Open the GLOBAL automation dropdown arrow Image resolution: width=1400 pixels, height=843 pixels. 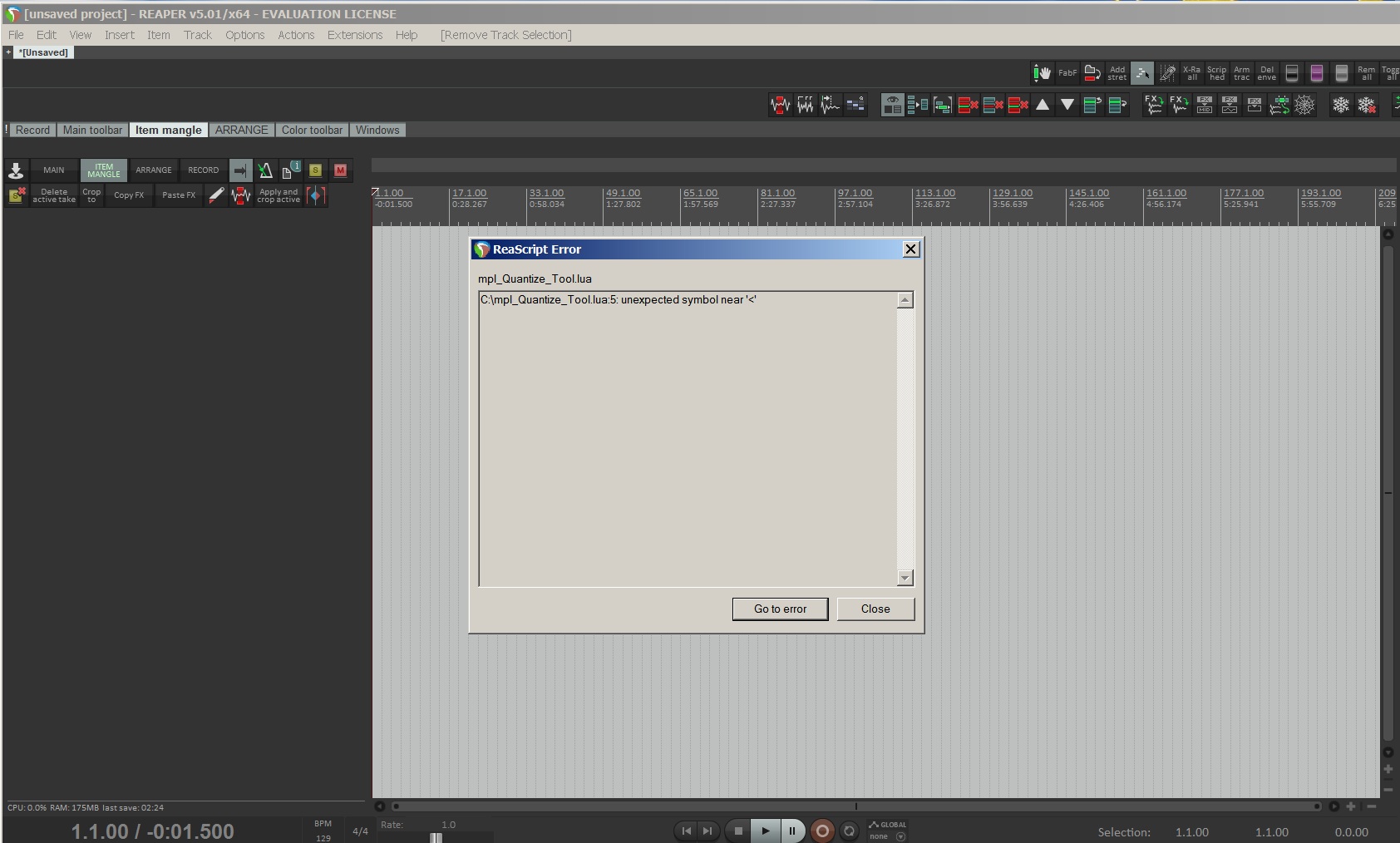click(x=900, y=836)
